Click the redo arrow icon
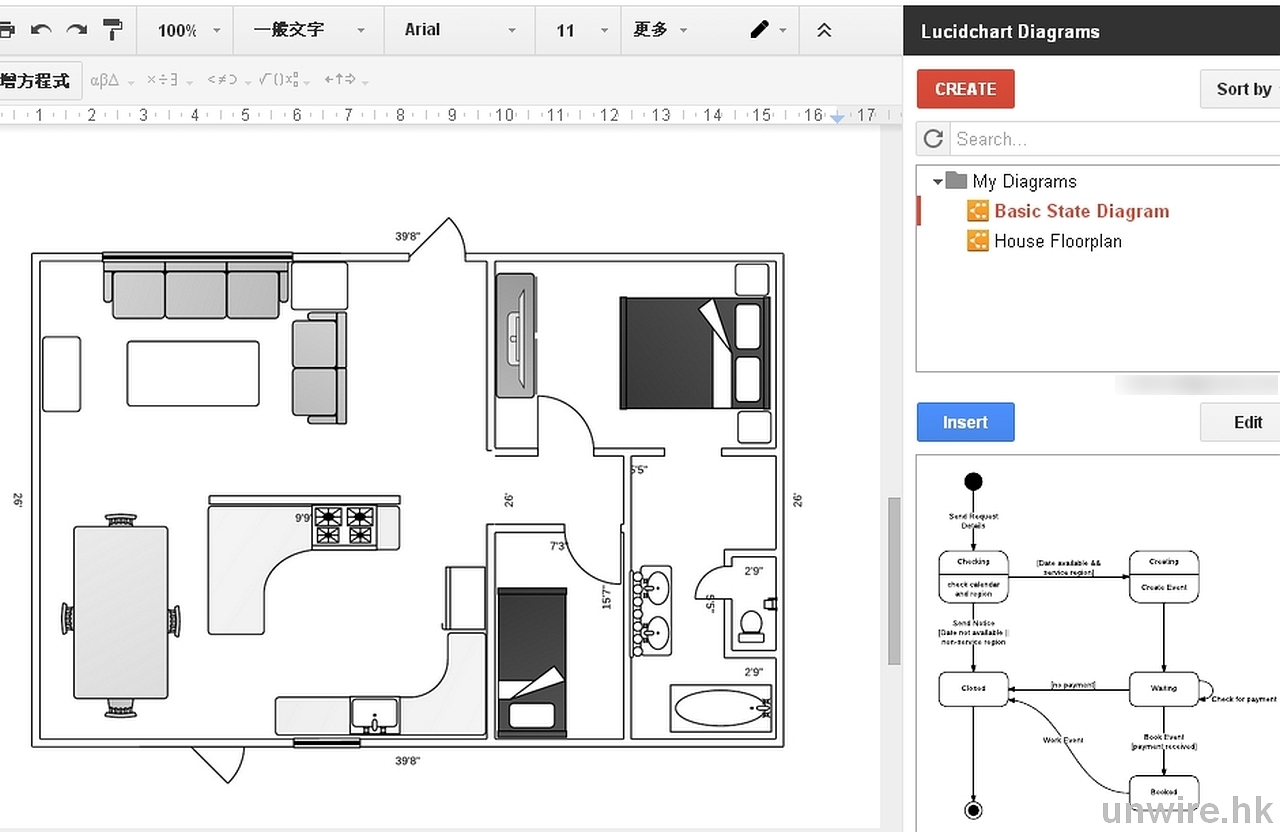This screenshot has width=1280, height=832. click(77, 30)
